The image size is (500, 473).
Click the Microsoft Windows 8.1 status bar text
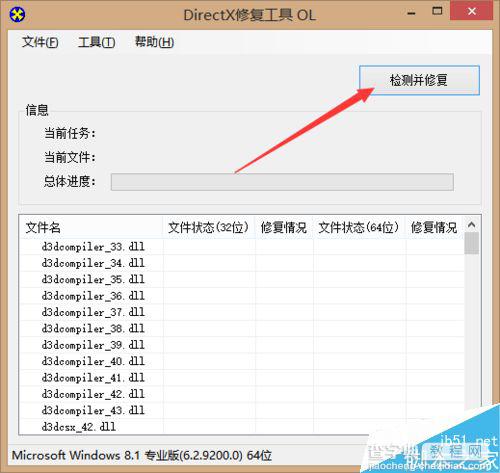click(142, 455)
